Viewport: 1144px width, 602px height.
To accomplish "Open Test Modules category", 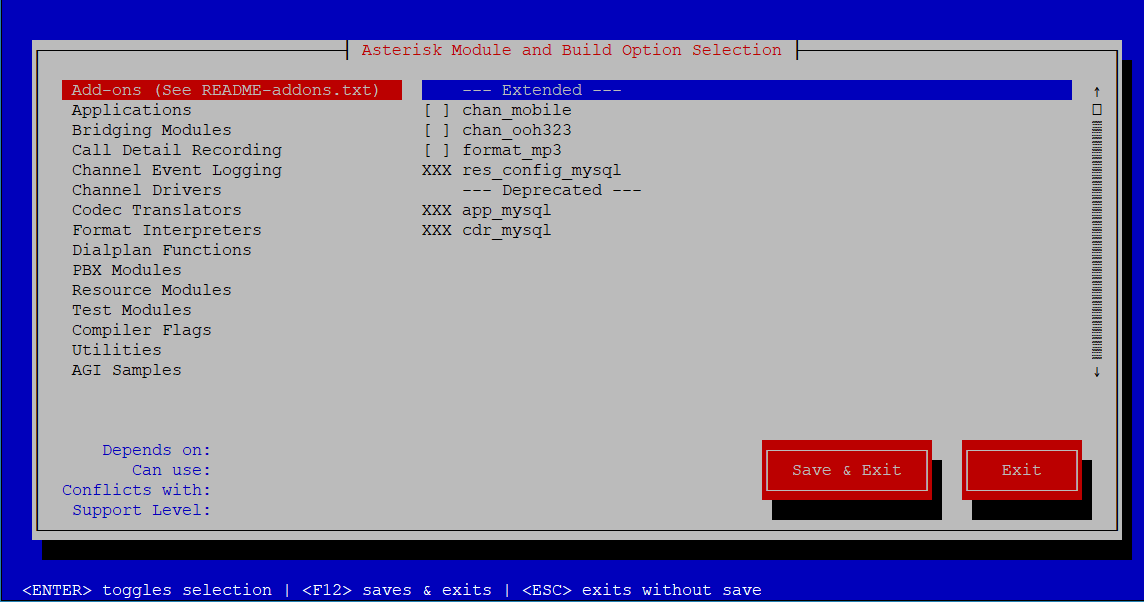I will click(x=131, y=310).
